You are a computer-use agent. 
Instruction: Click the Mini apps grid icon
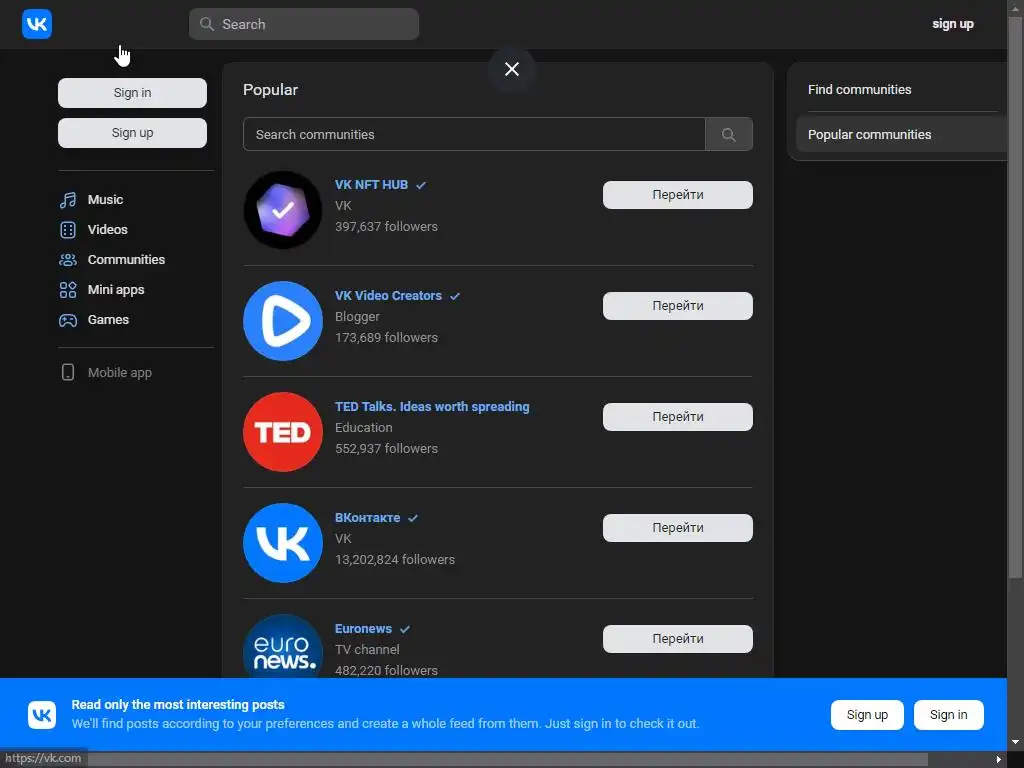click(x=68, y=290)
